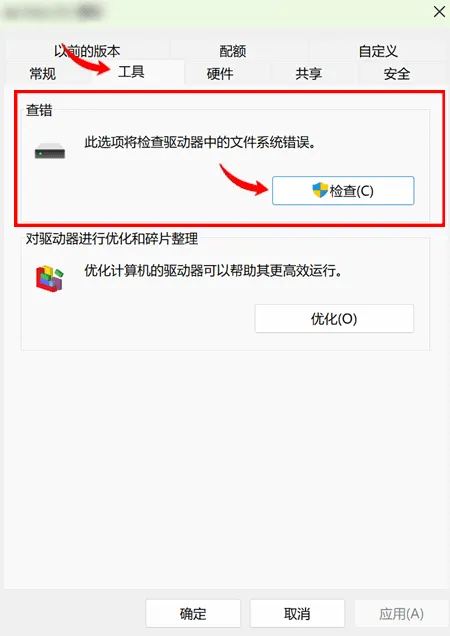Switch to the 以前的版本 tab
Screen dimensions: 450x636
pyautogui.click(x=87, y=51)
